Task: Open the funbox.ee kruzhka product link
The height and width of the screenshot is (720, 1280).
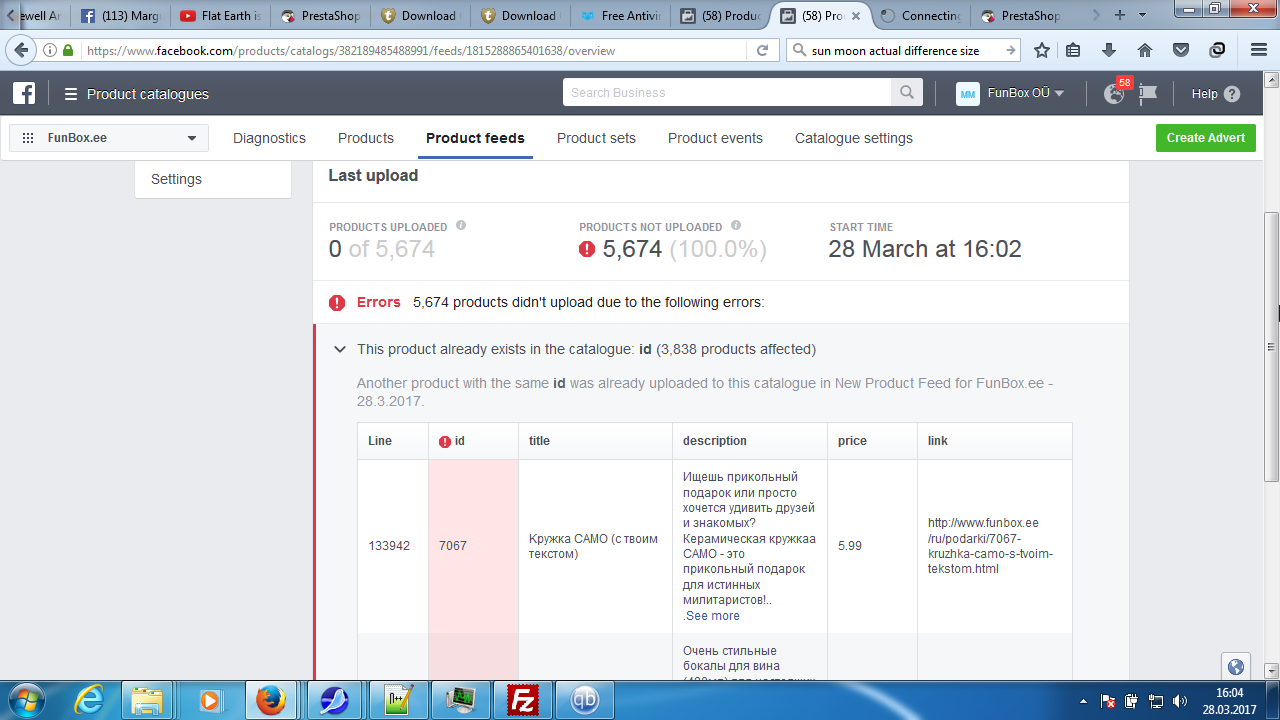Action: coord(990,546)
